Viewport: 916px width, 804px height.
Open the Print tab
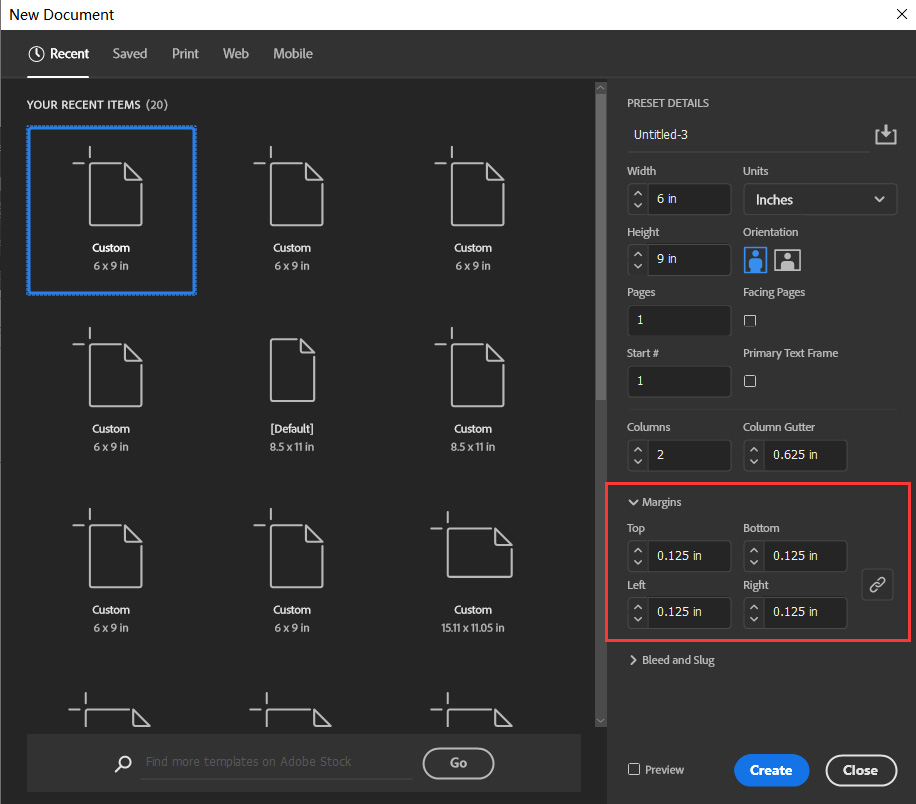[x=185, y=54]
